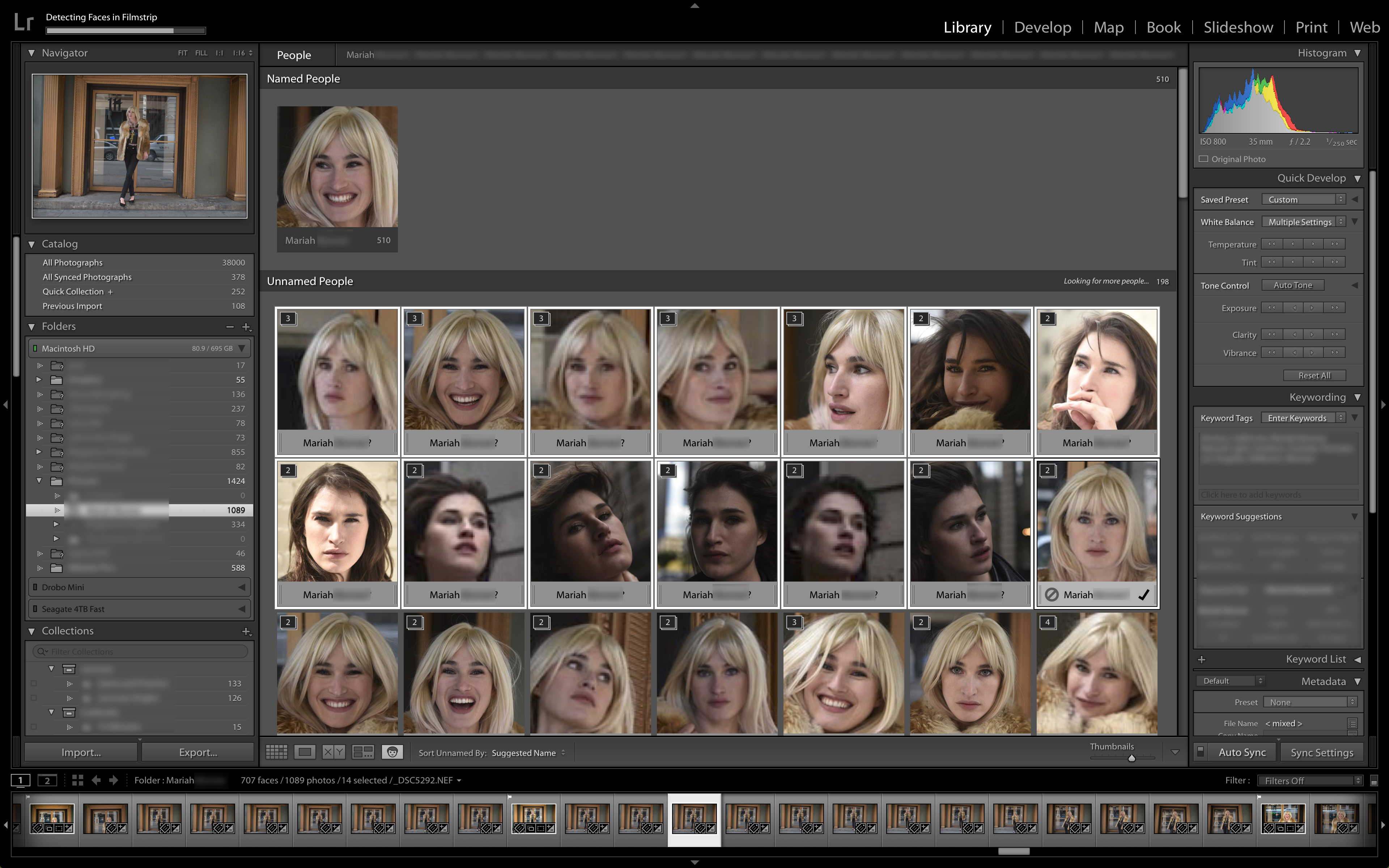Toggle the Original Photo checkbox
Screen dimensions: 1389x868
[x=1203, y=159]
